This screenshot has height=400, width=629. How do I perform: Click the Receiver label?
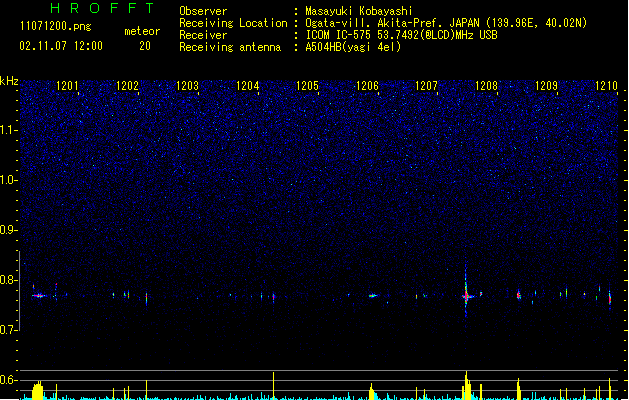coord(203,35)
